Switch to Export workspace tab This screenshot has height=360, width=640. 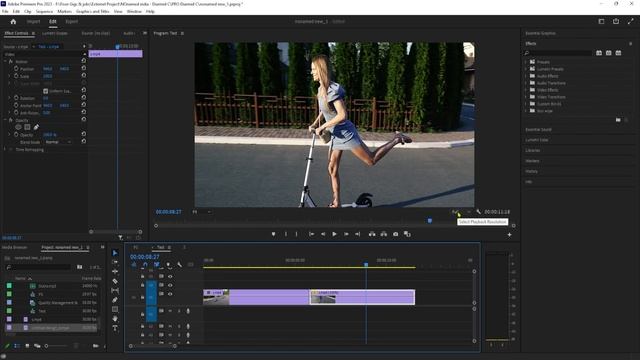(x=71, y=22)
